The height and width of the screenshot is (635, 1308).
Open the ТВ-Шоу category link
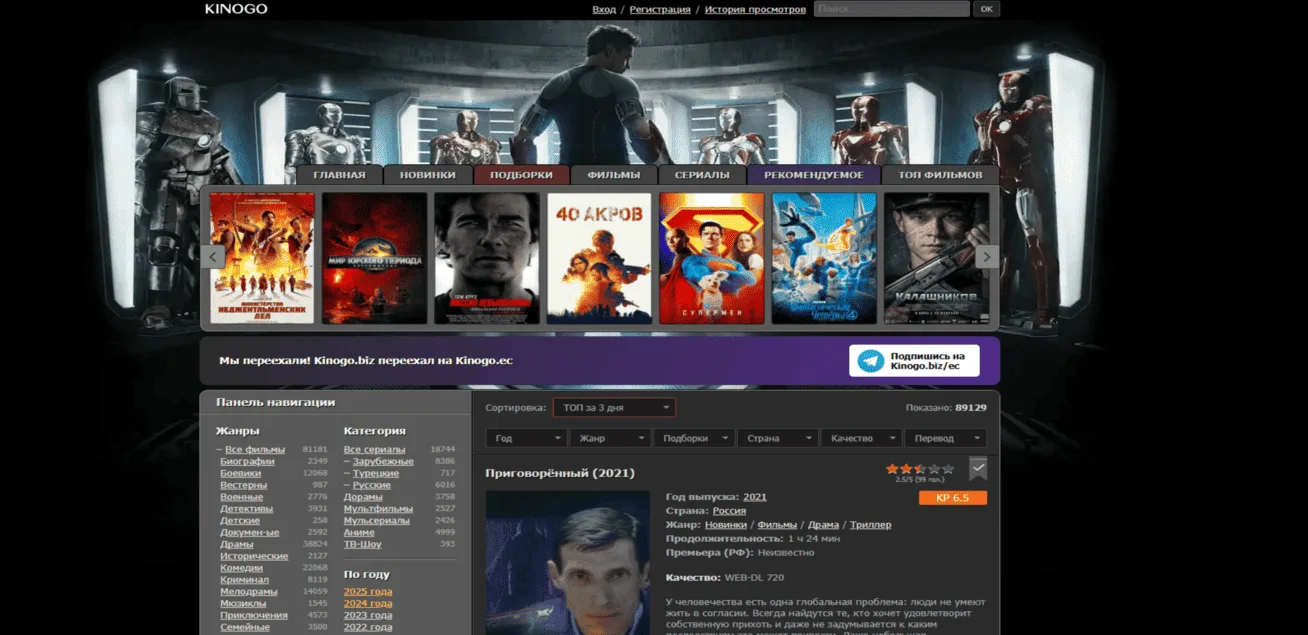click(x=362, y=544)
